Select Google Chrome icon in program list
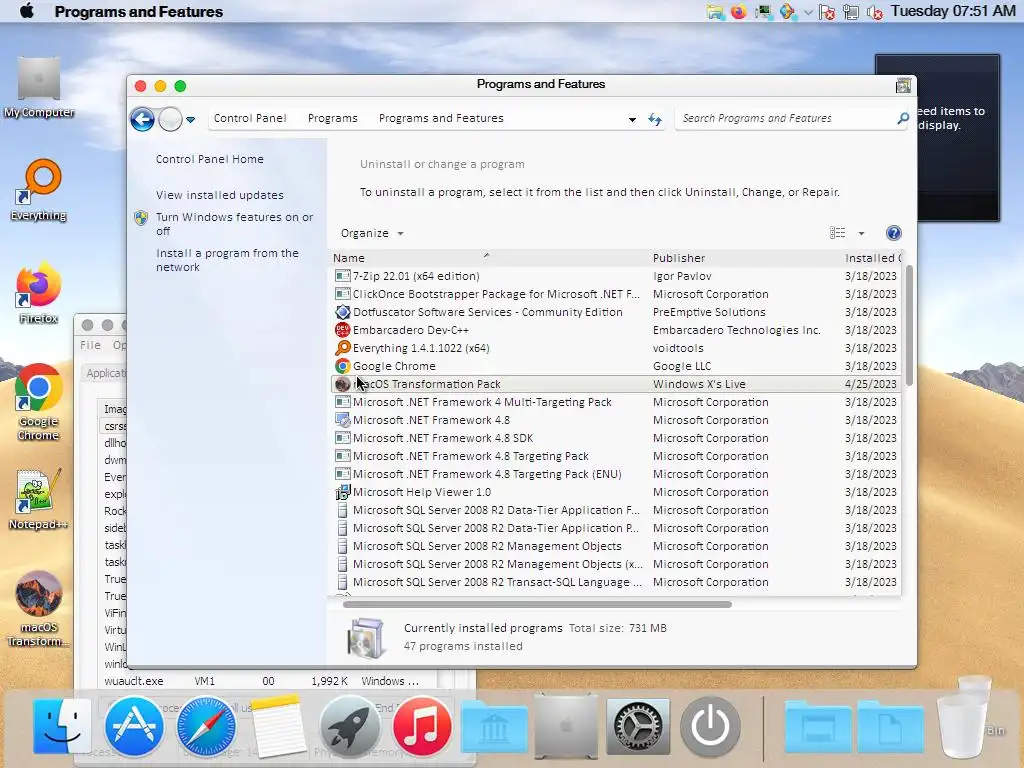 [x=342, y=366]
